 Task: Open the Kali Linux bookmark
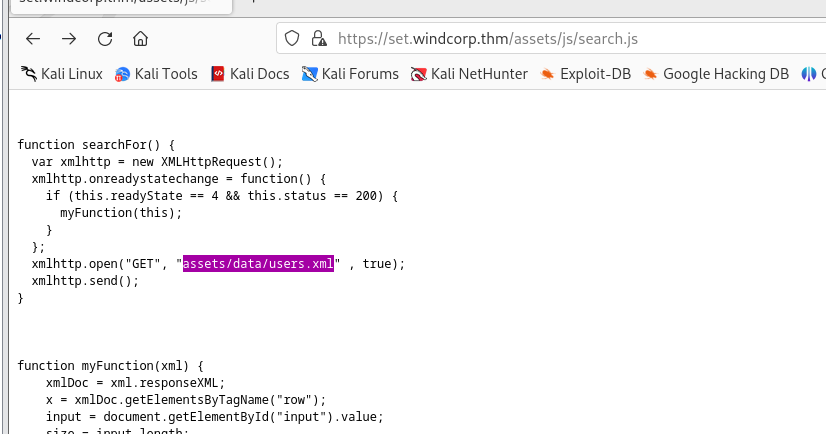(x=61, y=73)
